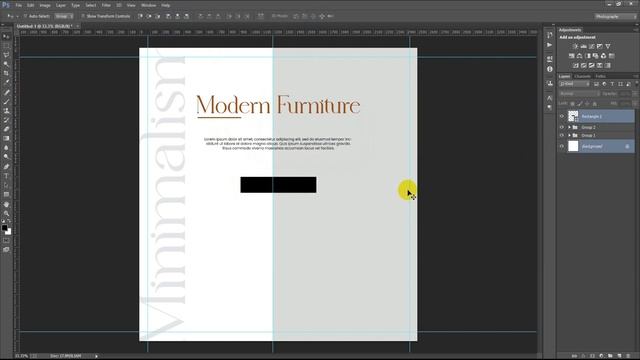Screen dimensions: 640x360
Task: Select the Brush tool
Action: point(6,102)
